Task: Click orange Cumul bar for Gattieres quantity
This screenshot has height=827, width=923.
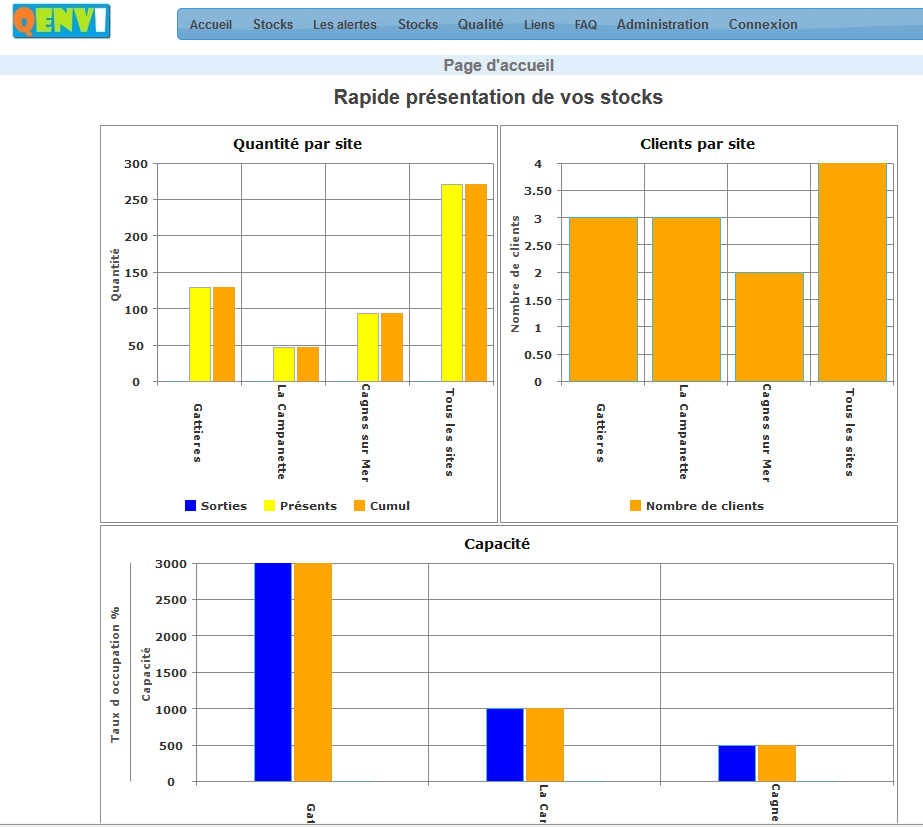Action: point(224,334)
